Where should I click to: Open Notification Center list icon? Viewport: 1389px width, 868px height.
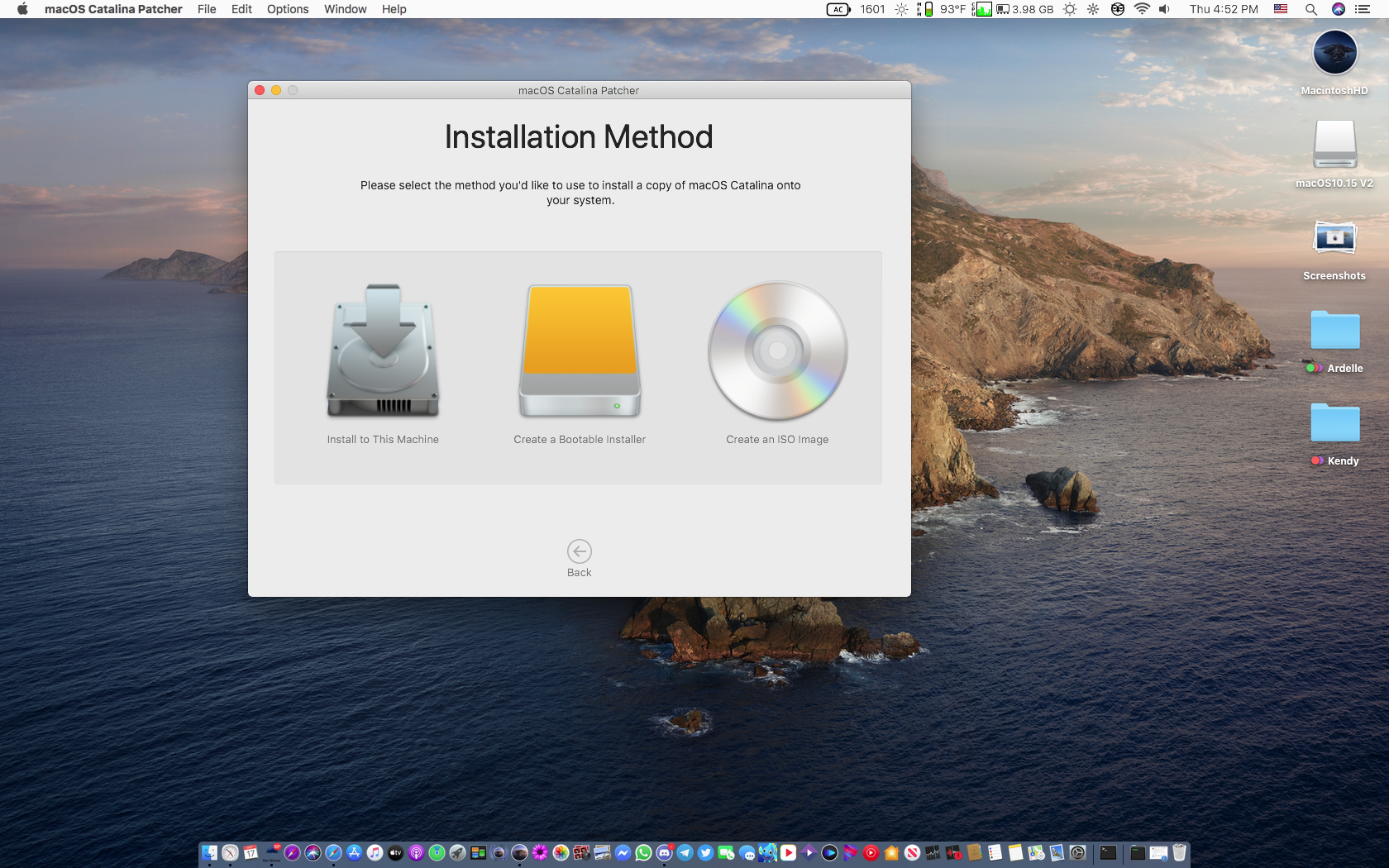pos(1363,9)
